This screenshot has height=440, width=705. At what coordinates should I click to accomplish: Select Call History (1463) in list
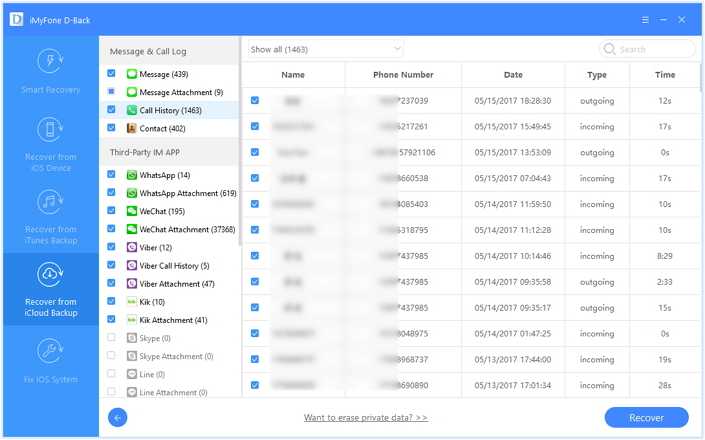(x=173, y=110)
